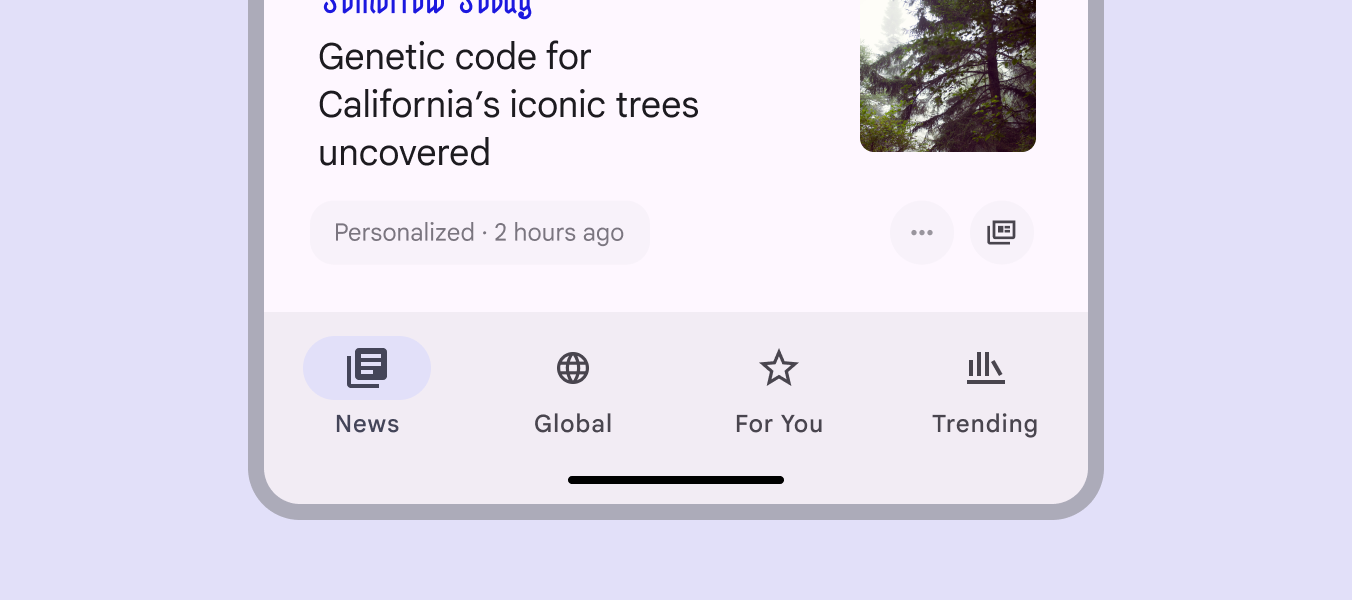This screenshot has width=1352, height=600.
Task: Tap the black home indicator bar
Action: coord(676,480)
